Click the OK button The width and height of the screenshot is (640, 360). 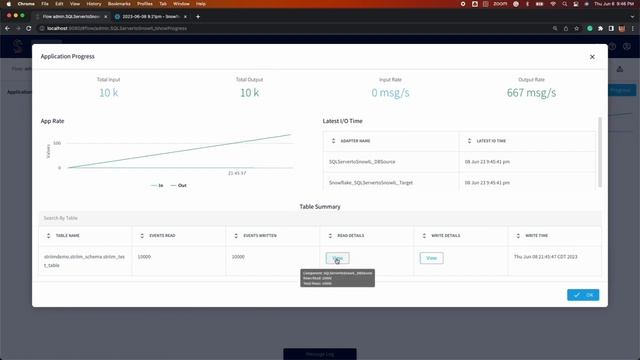click(583, 295)
